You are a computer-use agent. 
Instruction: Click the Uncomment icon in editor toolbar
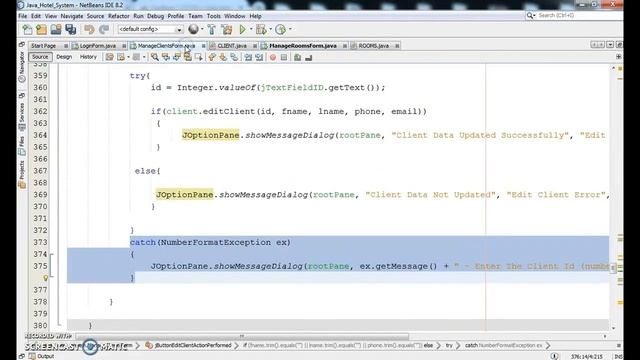309,58
